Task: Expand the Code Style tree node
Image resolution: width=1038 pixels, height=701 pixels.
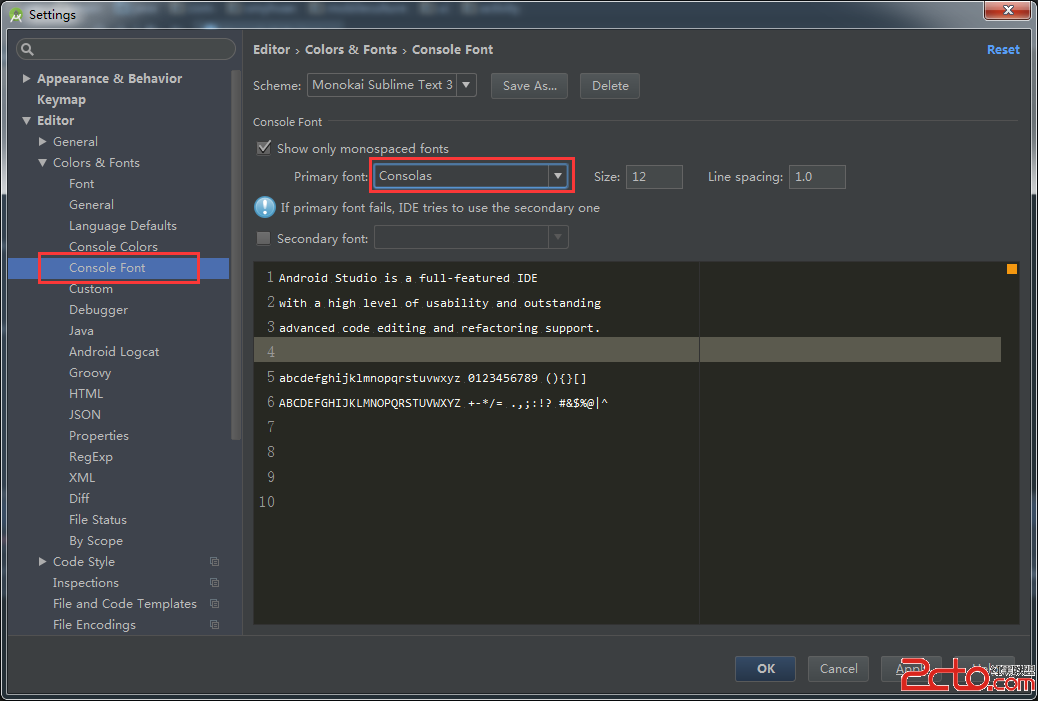Action: coord(43,562)
